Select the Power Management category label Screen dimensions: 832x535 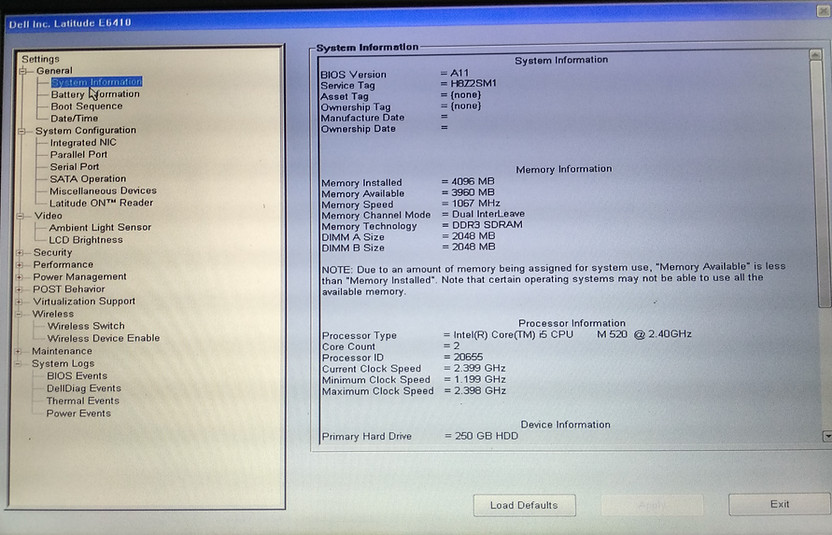click(x=80, y=277)
